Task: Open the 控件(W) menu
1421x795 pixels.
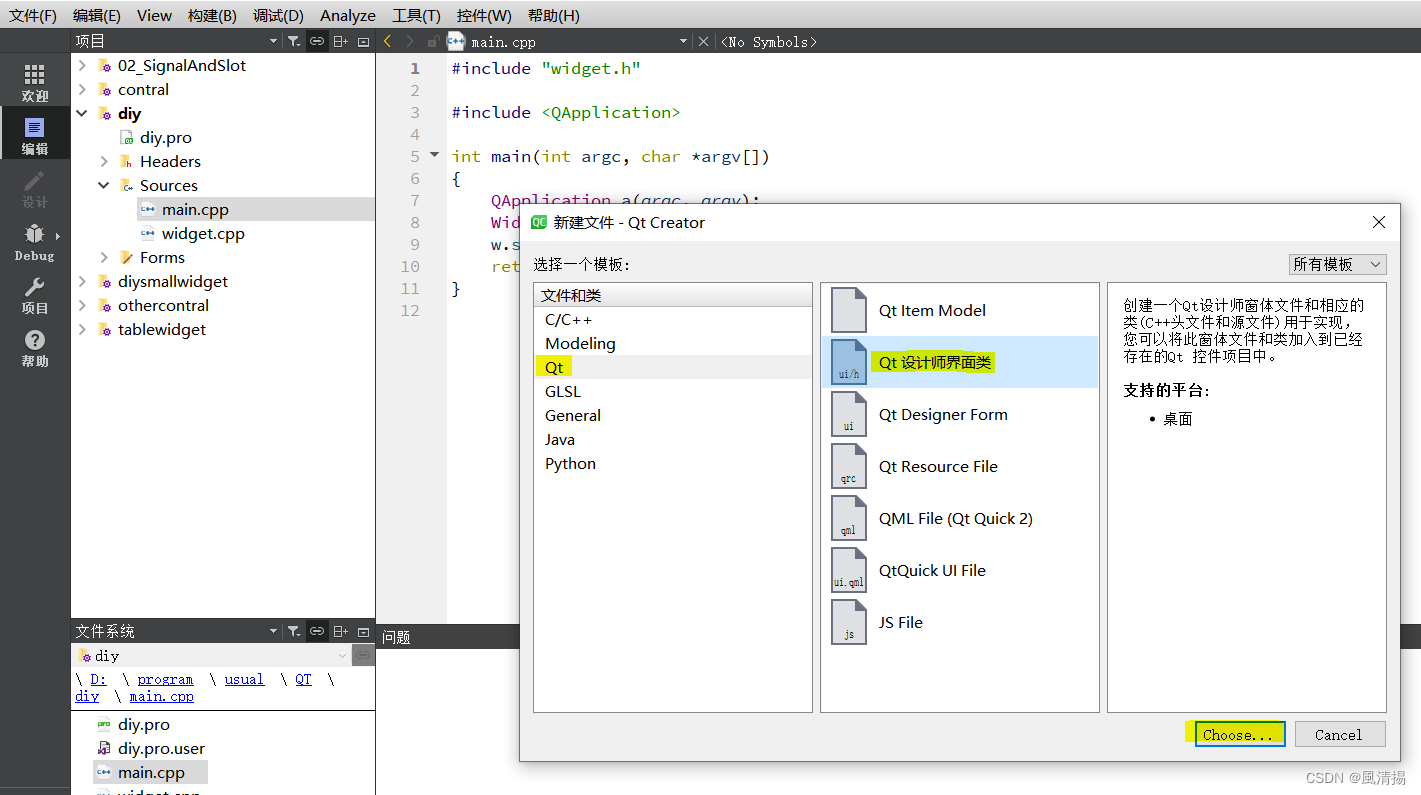Action: [484, 15]
